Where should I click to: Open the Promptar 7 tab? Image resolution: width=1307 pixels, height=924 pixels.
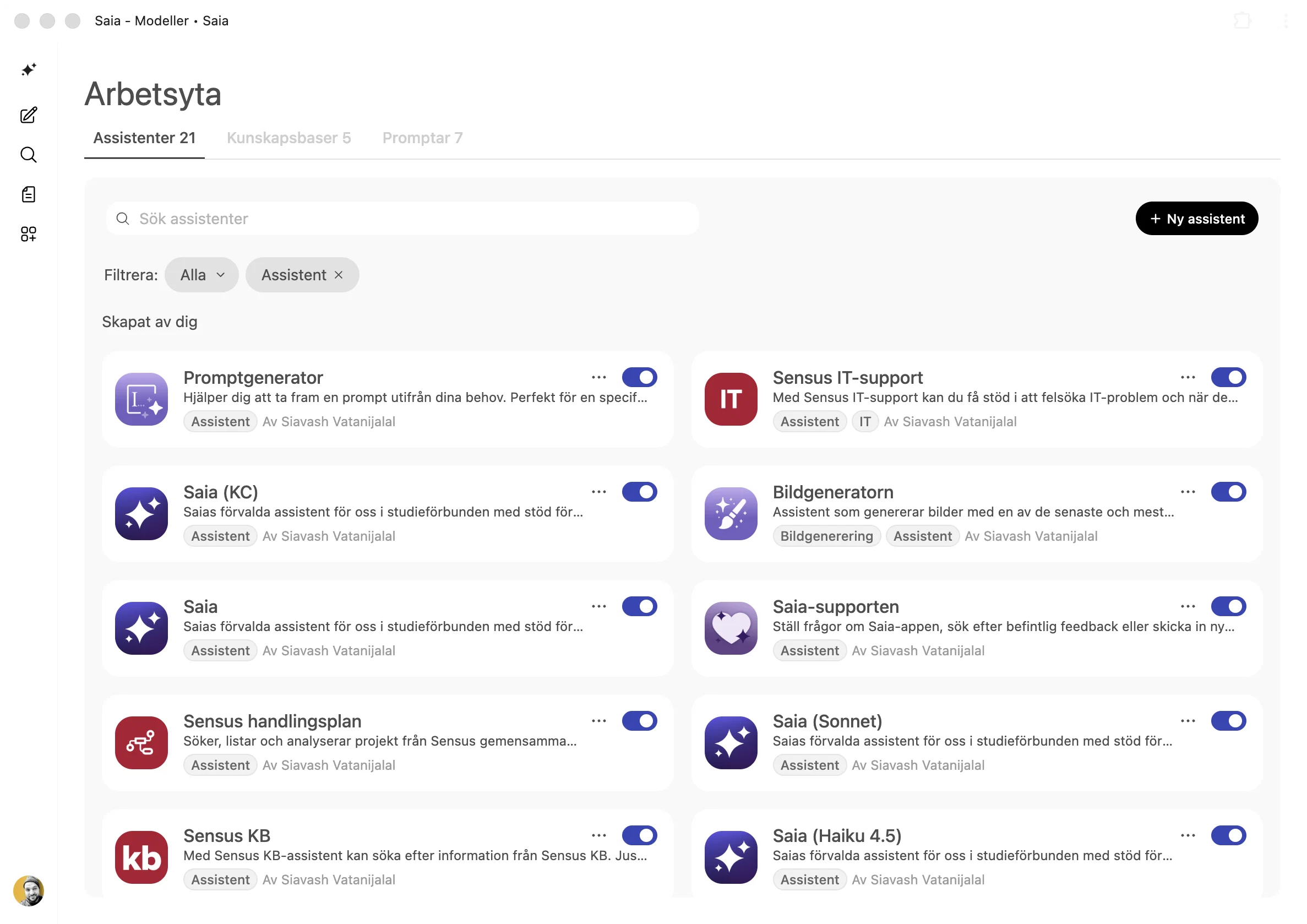pos(422,138)
